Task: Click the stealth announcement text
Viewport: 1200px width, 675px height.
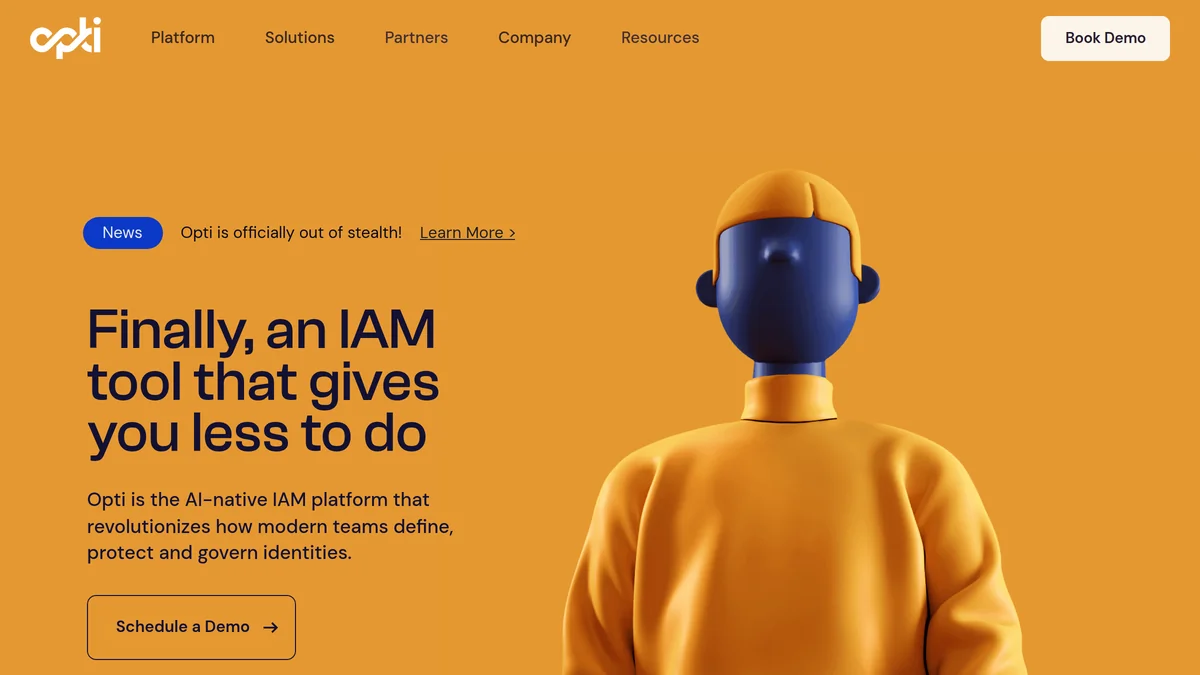Action: pos(291,232)
